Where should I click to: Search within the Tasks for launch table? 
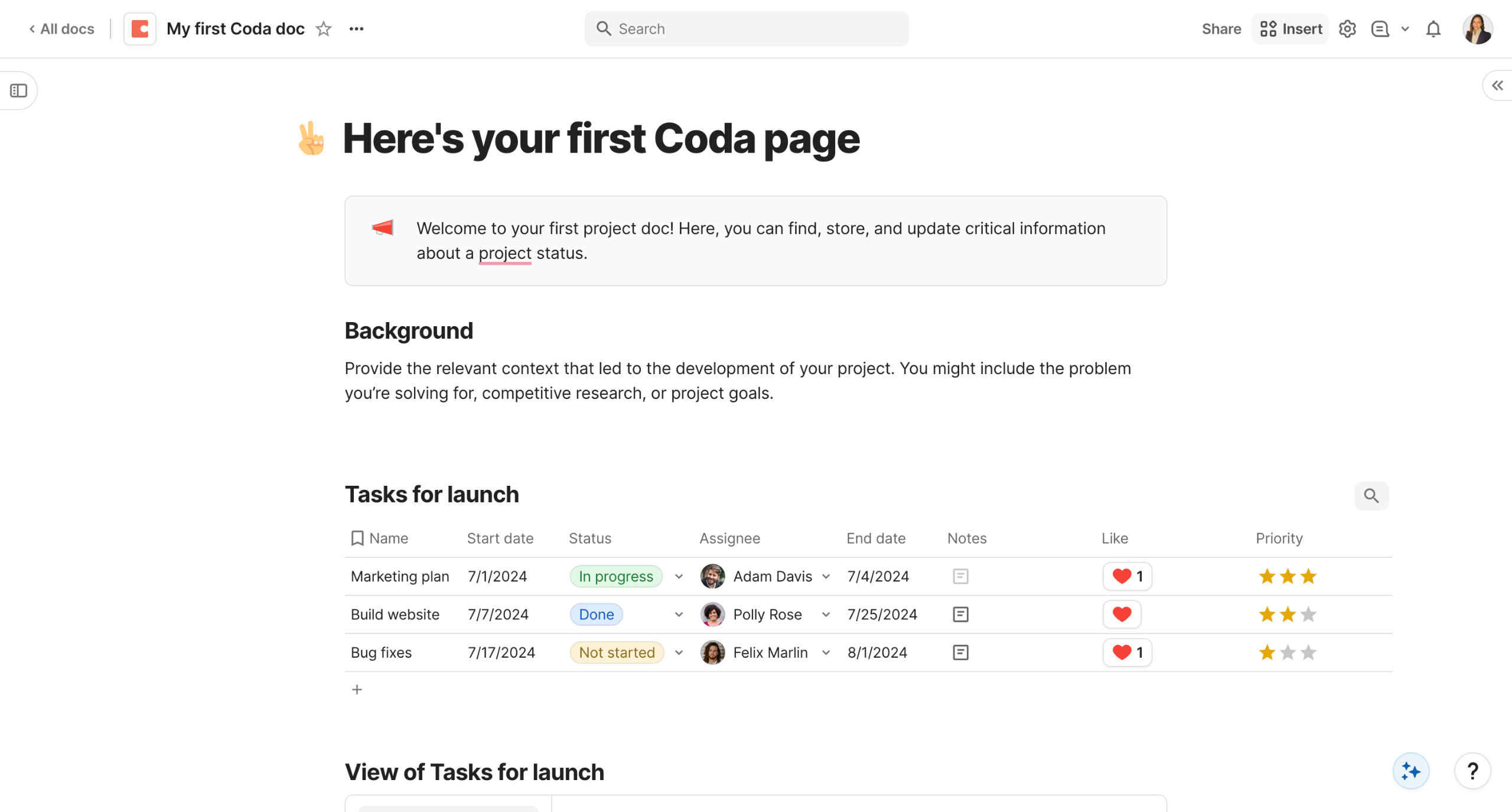[1371, 495]
